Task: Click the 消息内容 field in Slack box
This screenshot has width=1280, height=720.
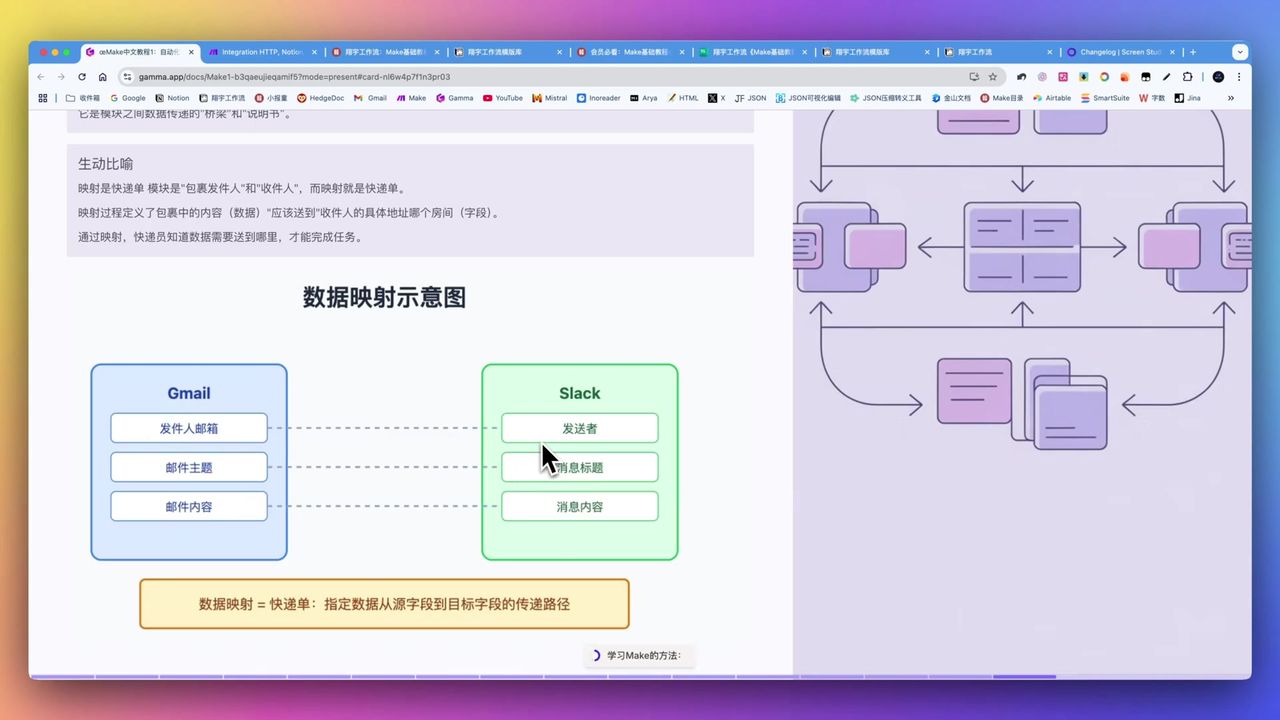Action: [579, 507]
